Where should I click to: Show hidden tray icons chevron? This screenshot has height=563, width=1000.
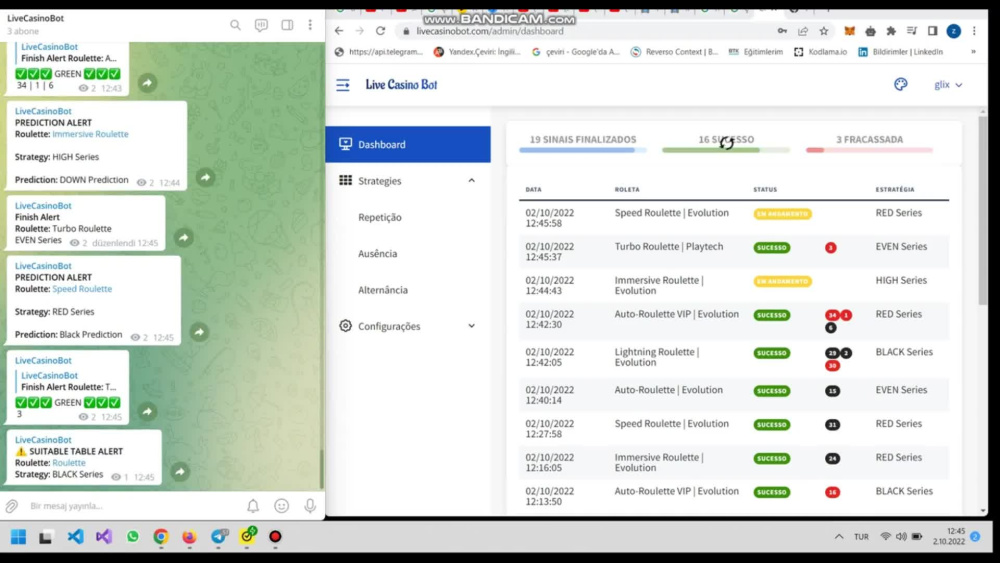click(839, 537)
